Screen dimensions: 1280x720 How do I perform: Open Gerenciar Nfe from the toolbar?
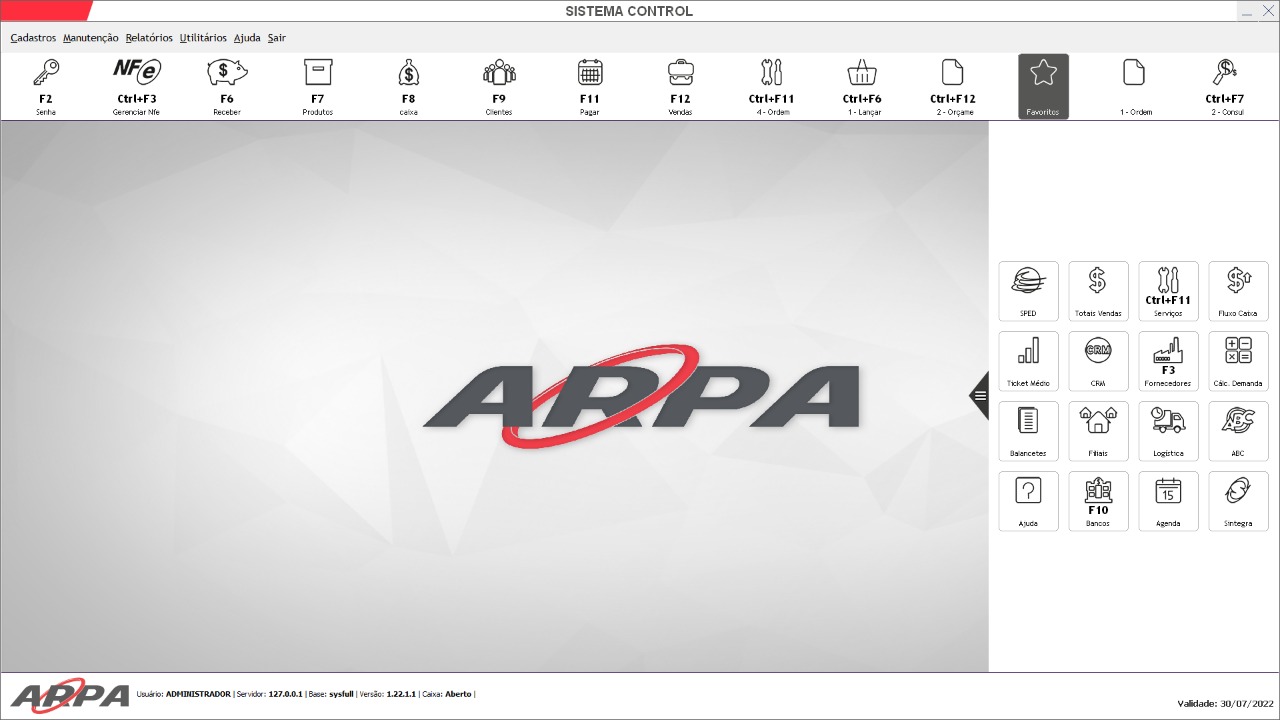[x=136, y=87]
